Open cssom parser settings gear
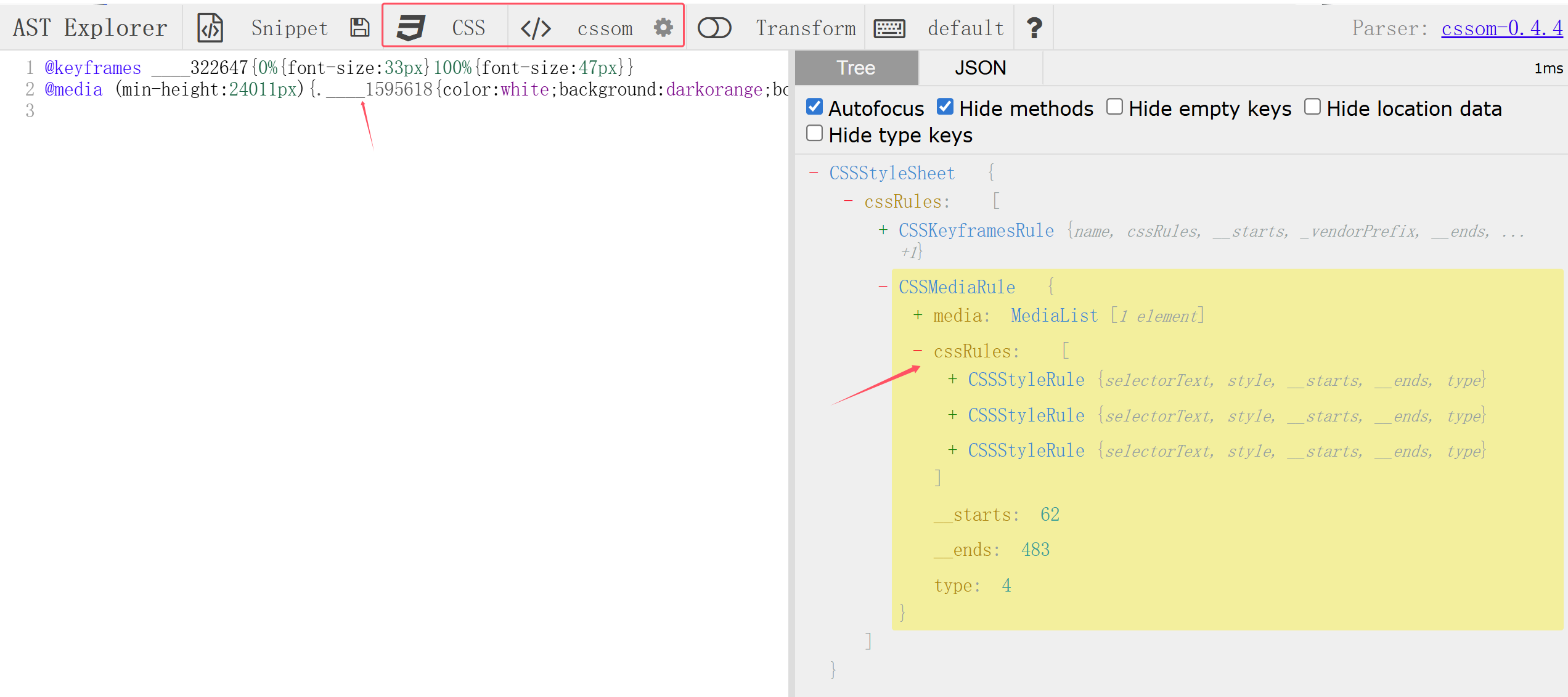1568x697 pixels. tap(663, 28)
